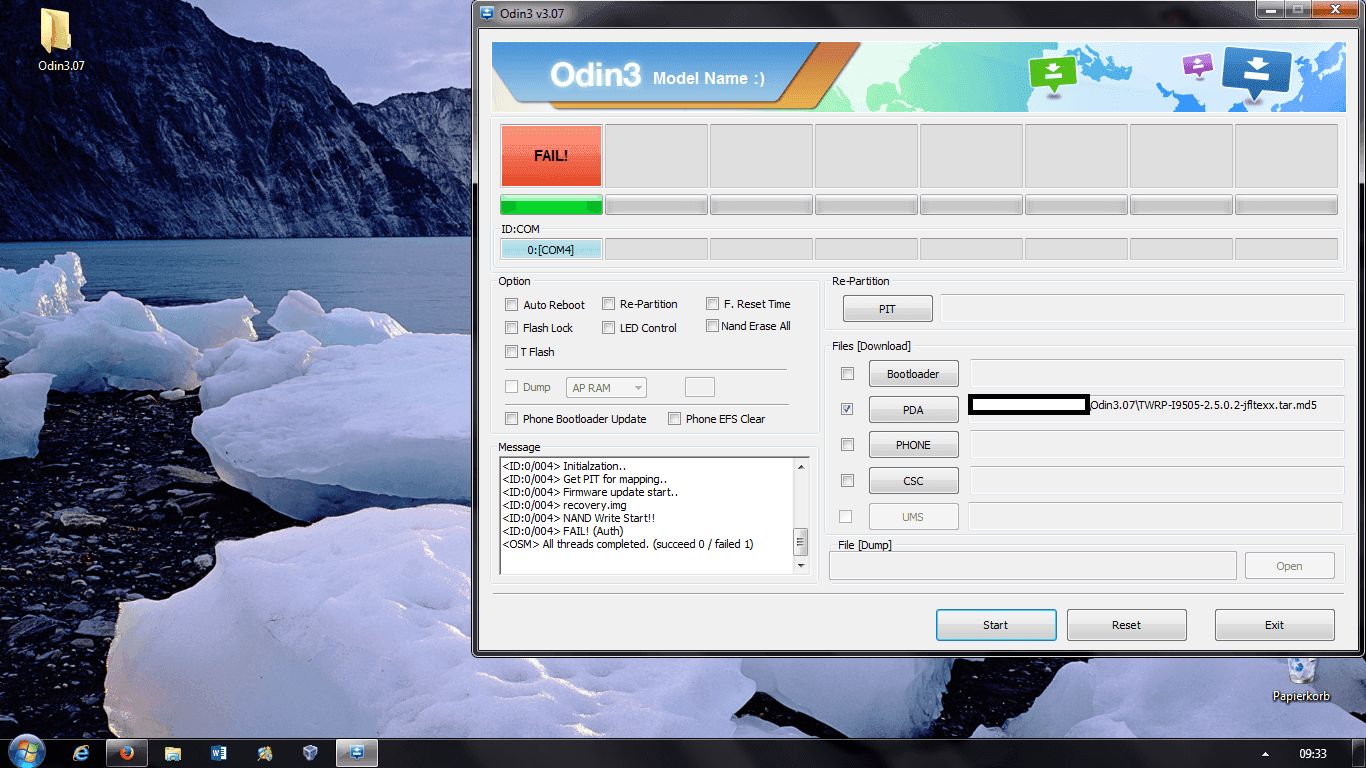Image resolution: width=1366 pixels, height=768 pixels.
Task: Check the Flash Lock option
Action: click(x=511, y=328)
